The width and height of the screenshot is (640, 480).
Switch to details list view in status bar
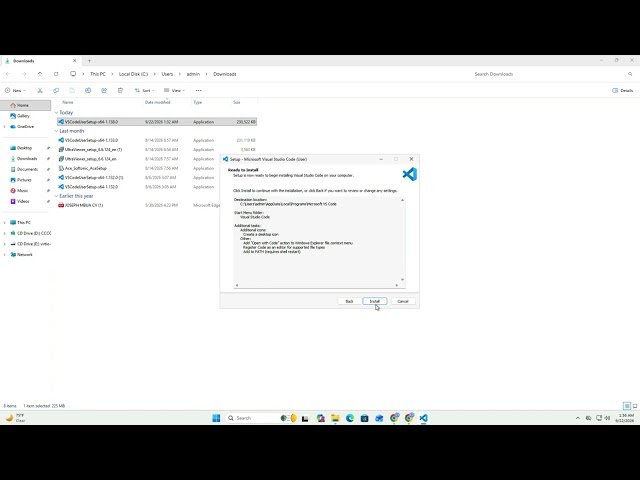627,406
